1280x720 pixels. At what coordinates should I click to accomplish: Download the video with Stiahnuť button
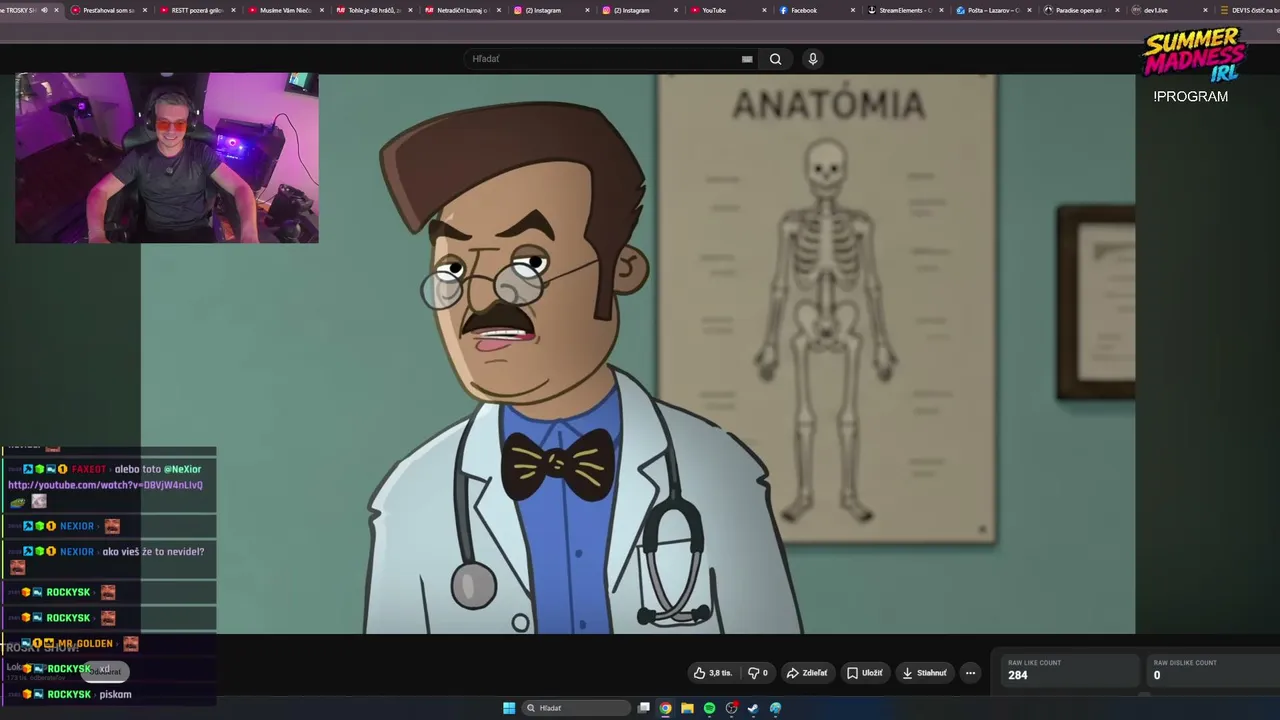[x=925, y=673]
